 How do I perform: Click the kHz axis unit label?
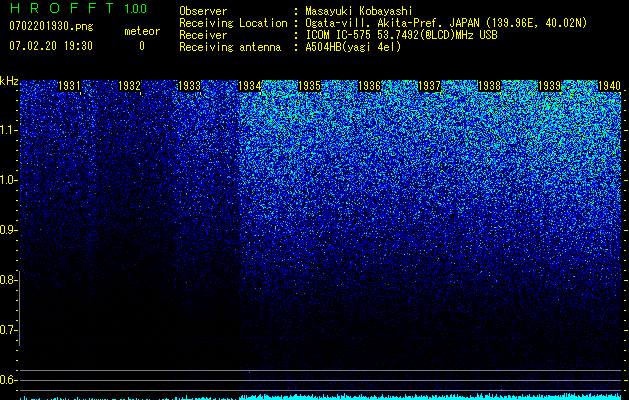[9, 81]
